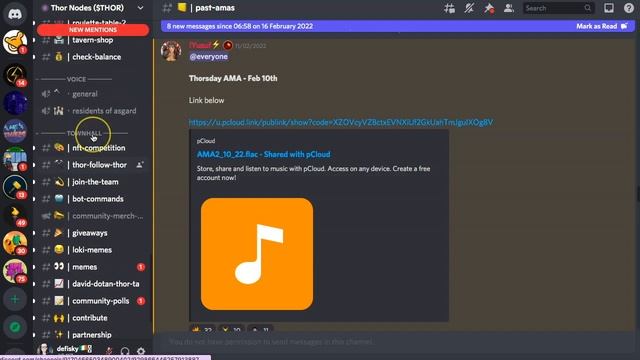Click Add a Server plus icon
This screenshot has width=640, height=360.
pos(15,299)
